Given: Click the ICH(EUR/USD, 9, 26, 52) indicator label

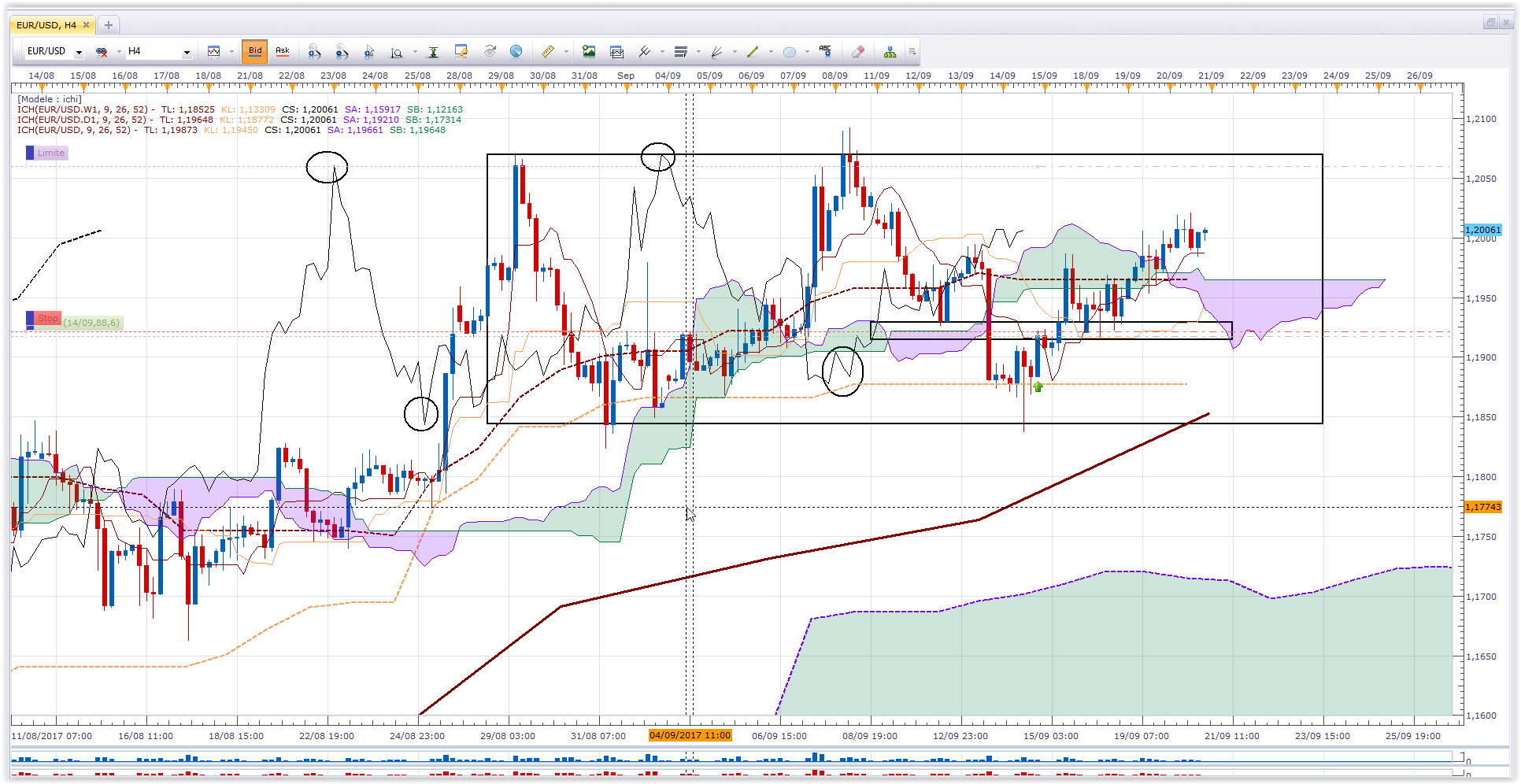Looking at the screenshot, I should pyautogui.click(x=74, y=130).
